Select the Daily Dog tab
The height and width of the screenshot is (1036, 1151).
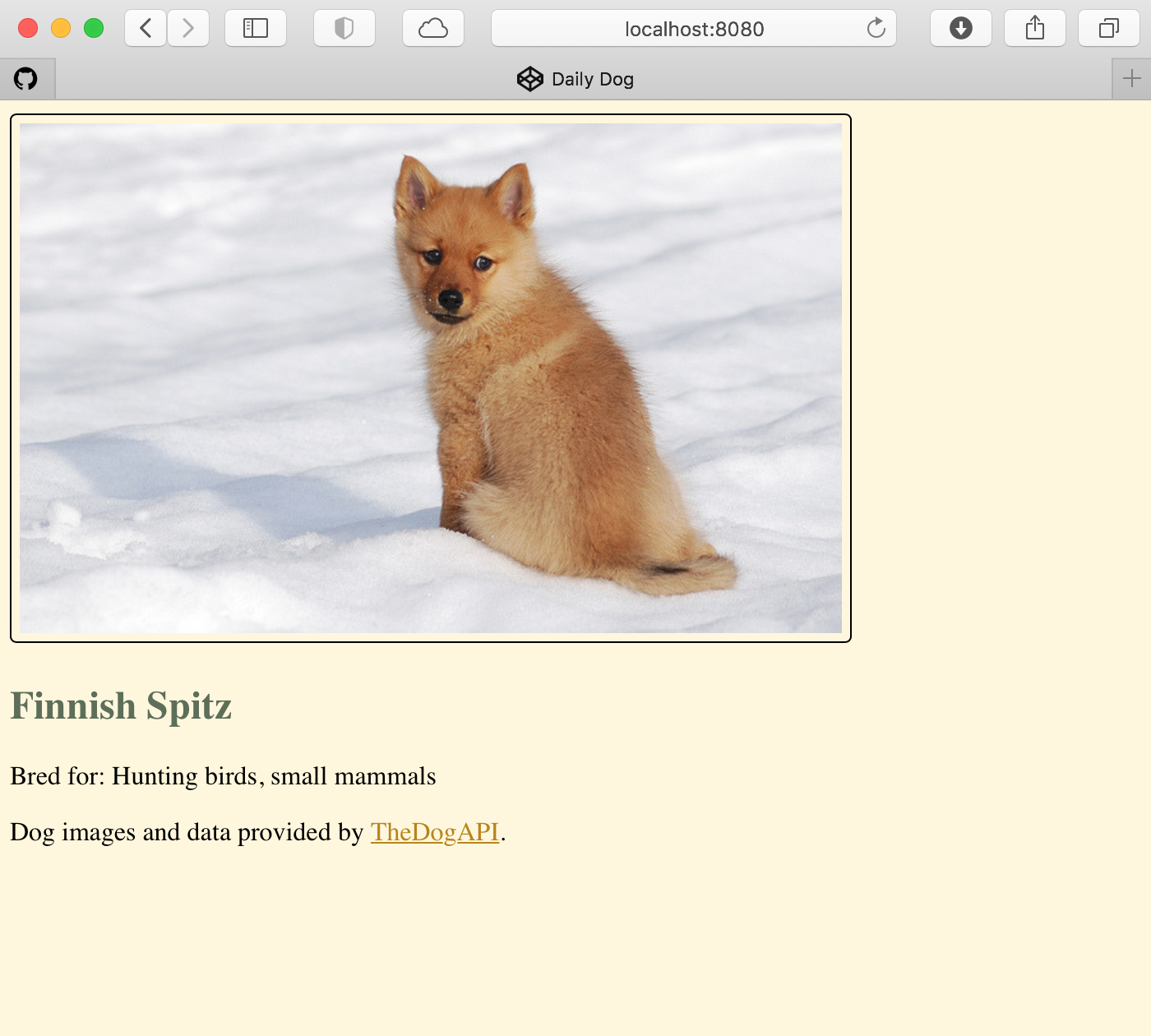point(575,79)
